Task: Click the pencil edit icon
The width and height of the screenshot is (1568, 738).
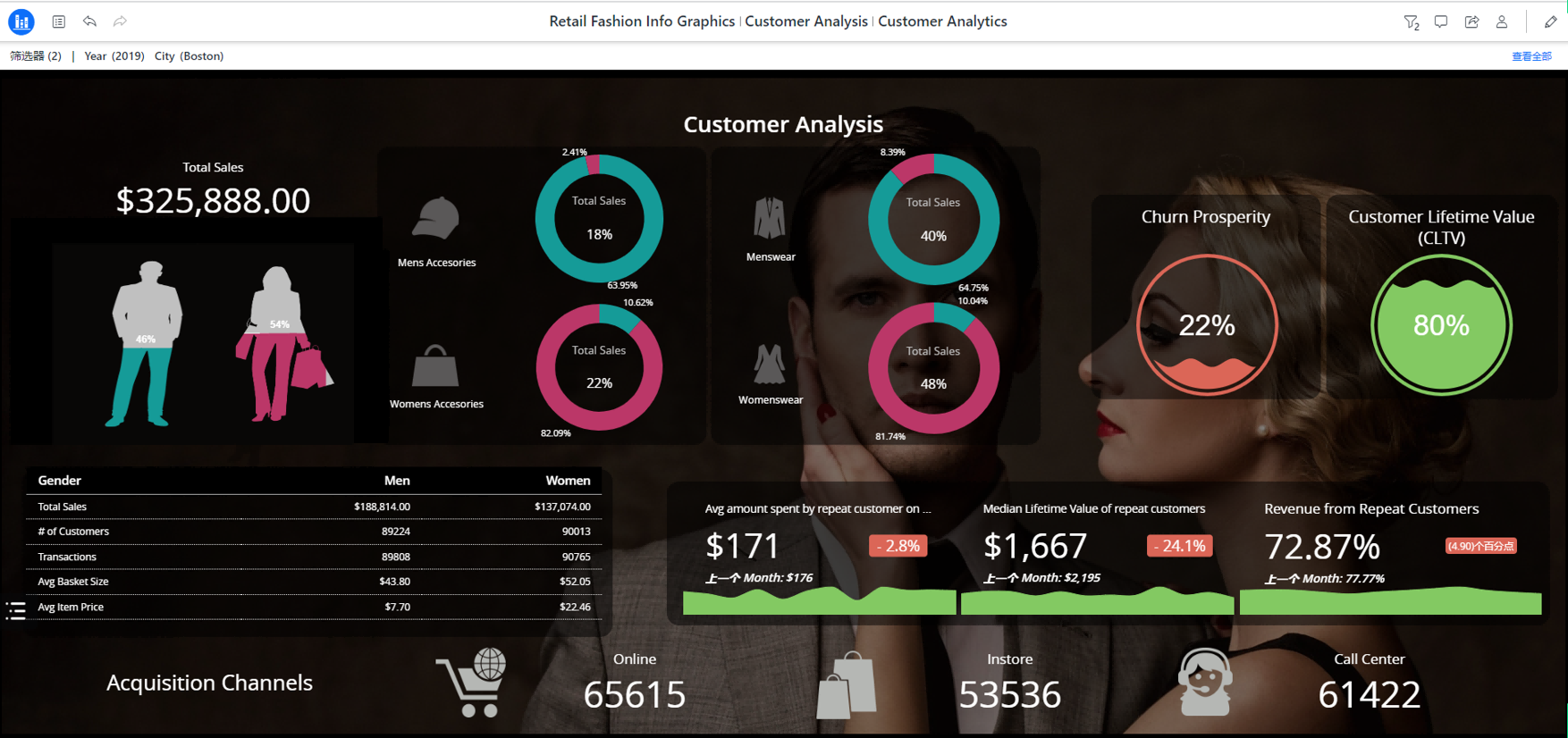Action: [x=1550, y=21]
